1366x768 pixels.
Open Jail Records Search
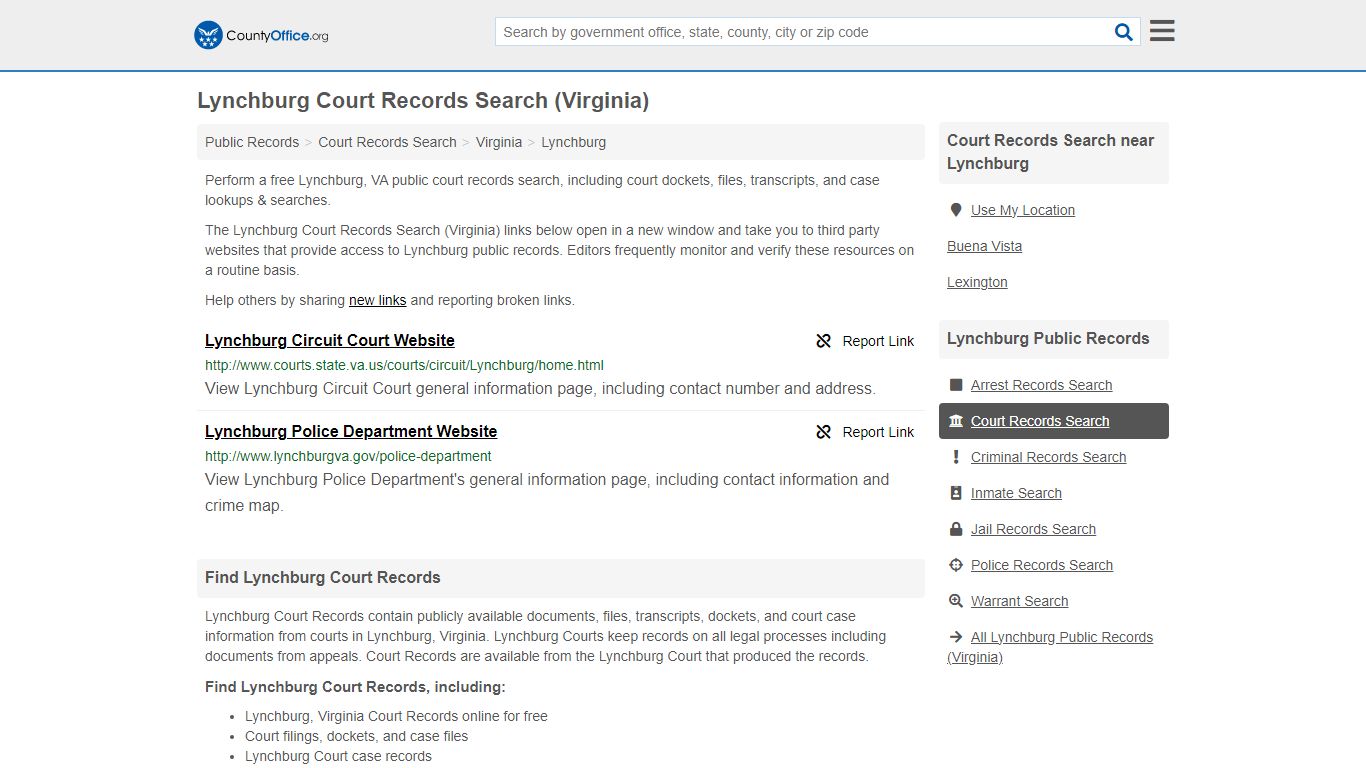click(1033, 529)
